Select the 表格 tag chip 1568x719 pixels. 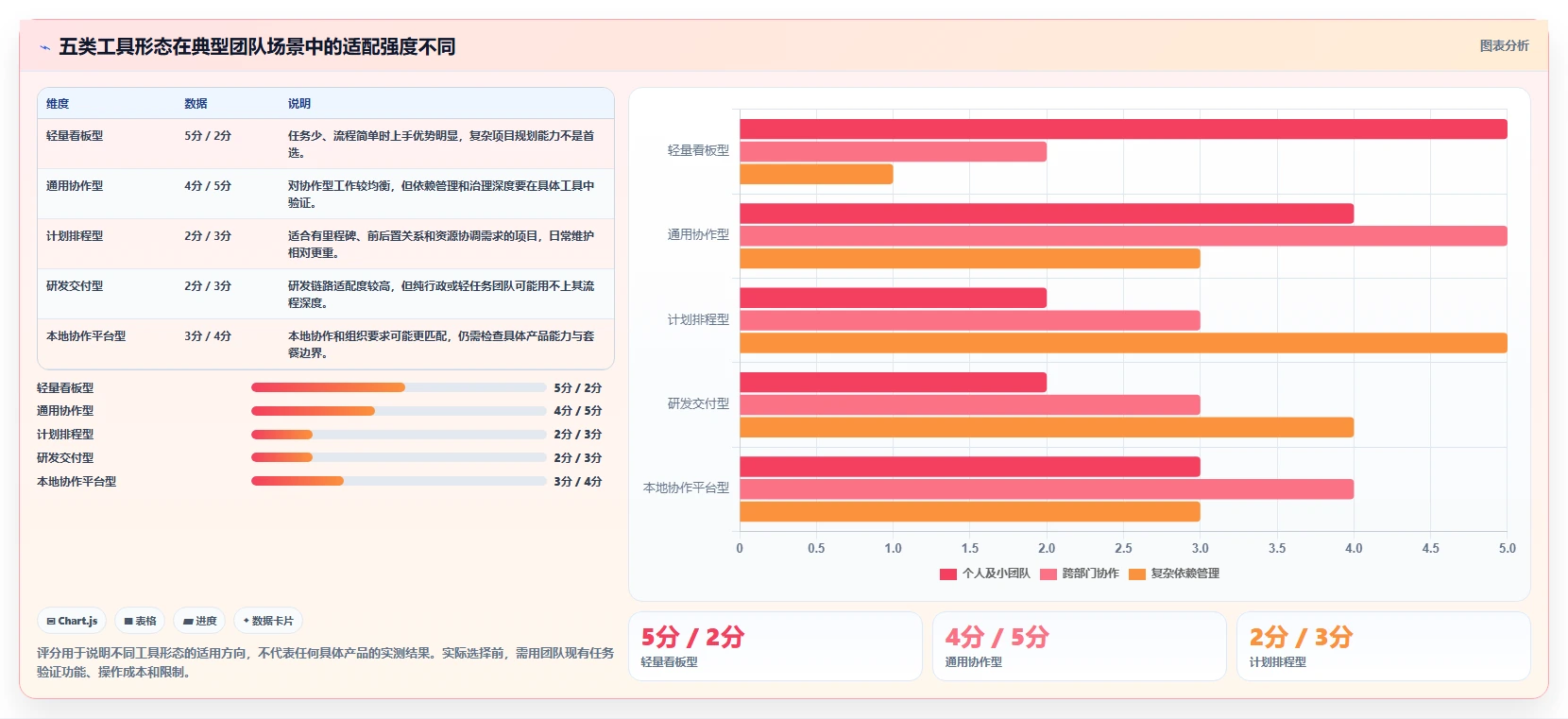coord(140,621)
